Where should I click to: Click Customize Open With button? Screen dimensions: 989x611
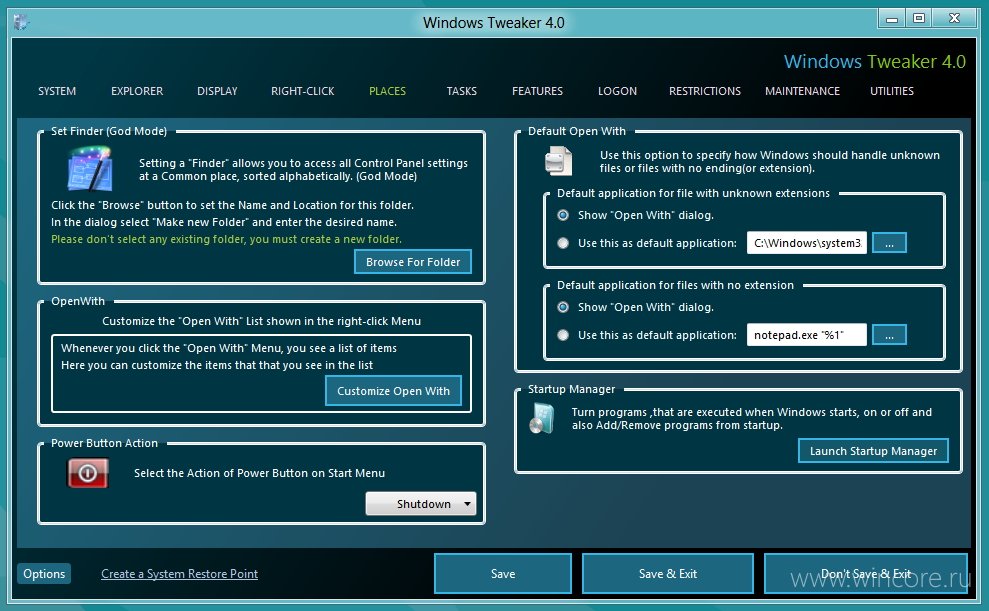(x=394, y=391)
